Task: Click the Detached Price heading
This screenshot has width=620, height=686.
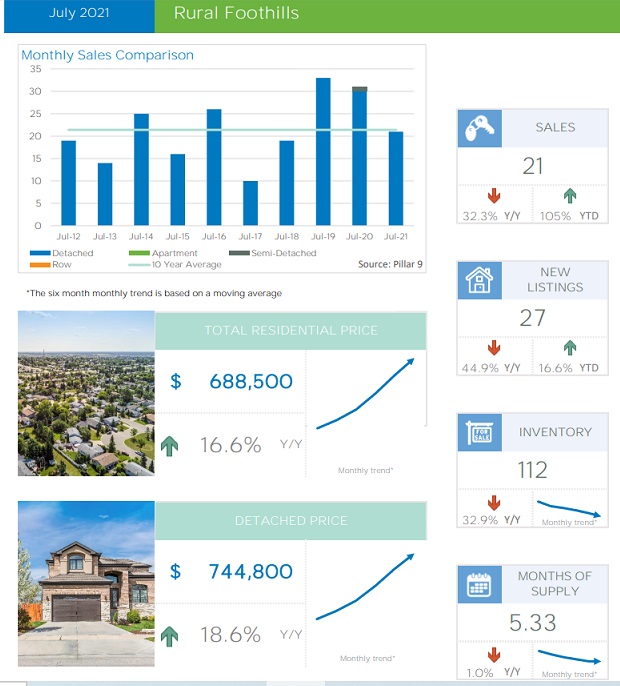Action: [x=290, y=520]
